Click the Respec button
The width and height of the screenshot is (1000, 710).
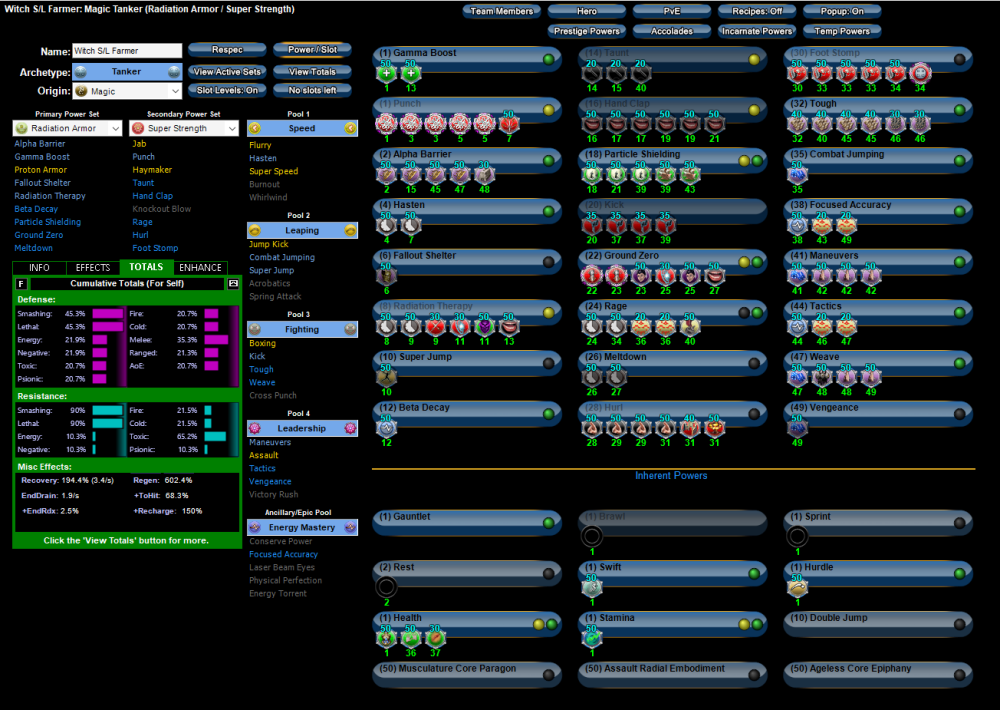coord(230,49)
